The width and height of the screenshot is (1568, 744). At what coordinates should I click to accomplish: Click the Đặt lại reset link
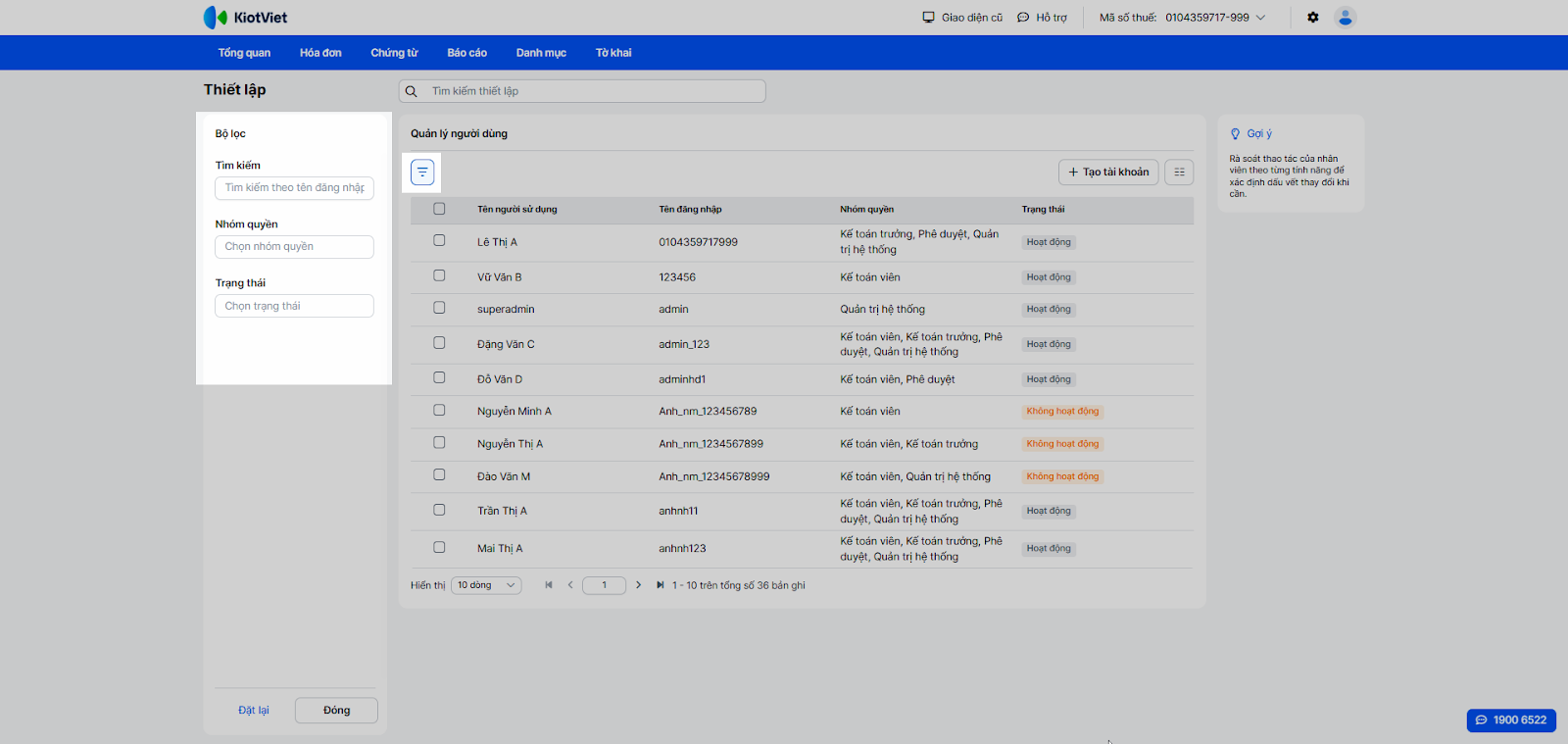click(253, 711)
